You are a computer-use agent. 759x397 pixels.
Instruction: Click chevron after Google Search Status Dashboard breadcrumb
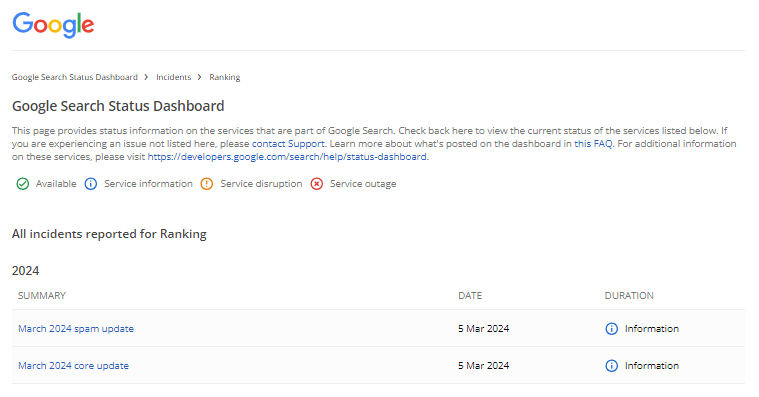pos(146,77)
